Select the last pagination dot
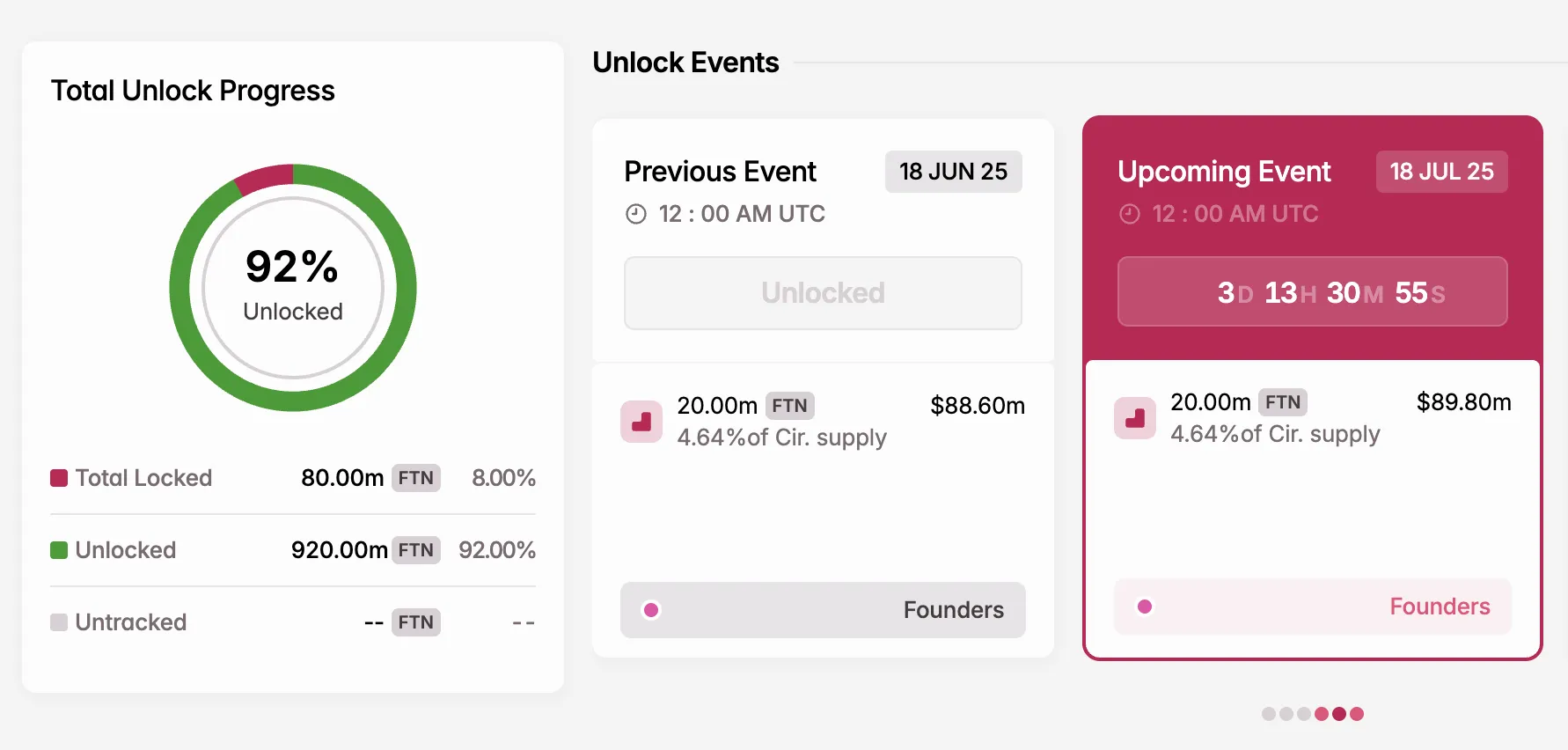The height and width of the screenshot is (750, 1568). tap(1357, 714)
